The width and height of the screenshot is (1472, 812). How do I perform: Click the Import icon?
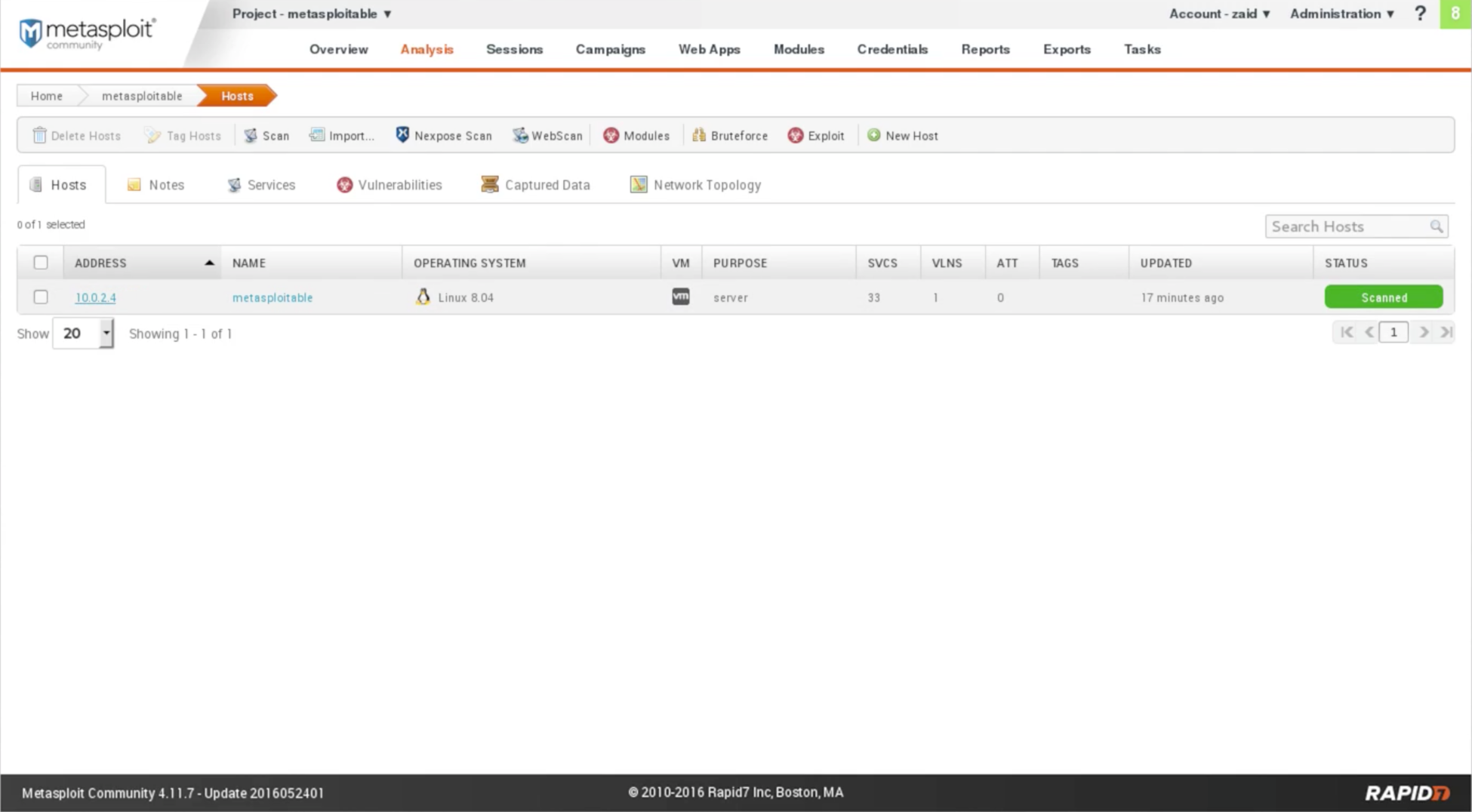pyautogui.click(x=317, y=135)
